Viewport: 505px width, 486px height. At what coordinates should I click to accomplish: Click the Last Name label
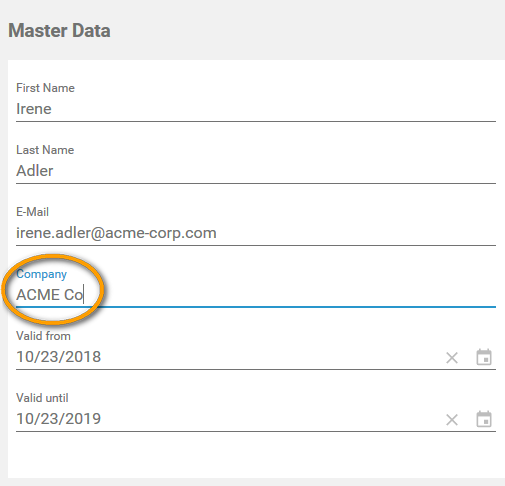[45, 150]
